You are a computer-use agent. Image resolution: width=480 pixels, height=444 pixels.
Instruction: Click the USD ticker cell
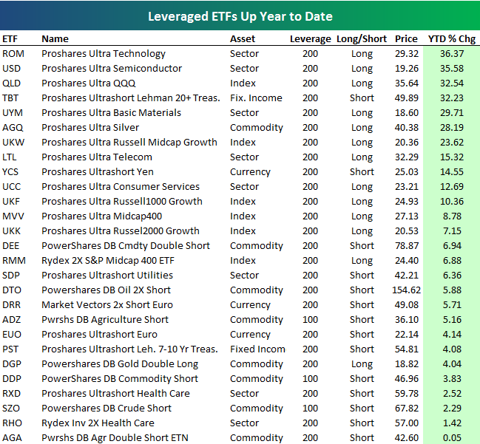click(11, 68)
